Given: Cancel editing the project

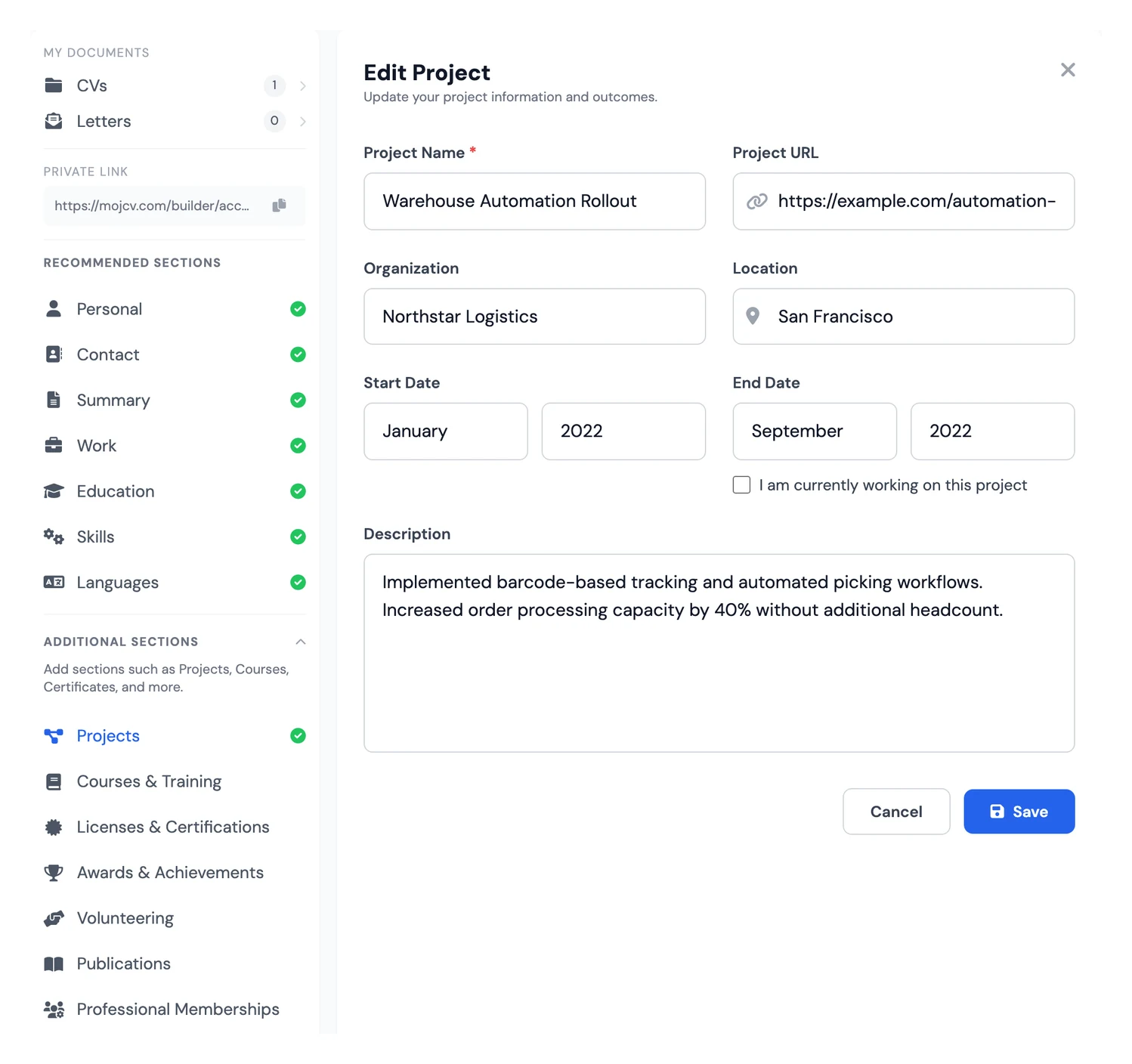Looking at the screenshot, I should [896, 812].
